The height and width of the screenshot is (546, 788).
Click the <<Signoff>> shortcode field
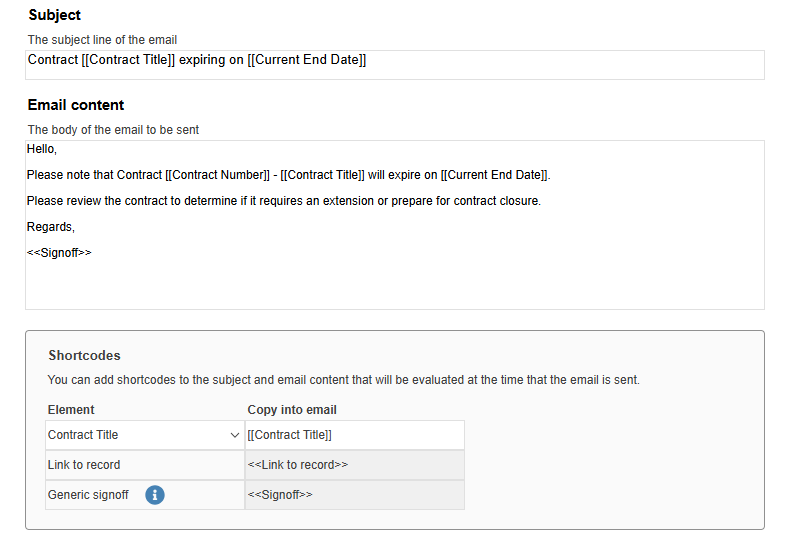pos(355,495)
